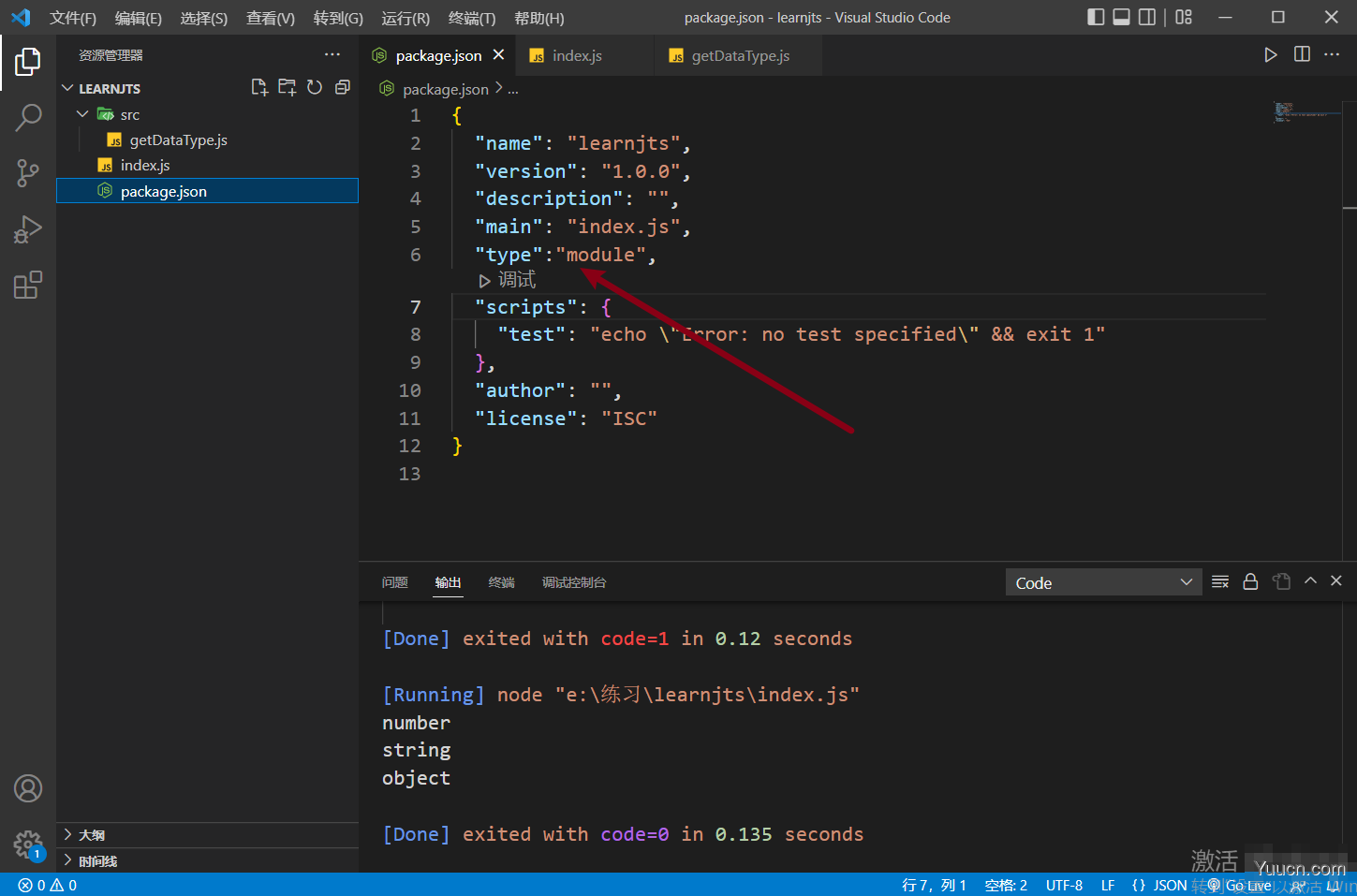Screen dimensions: 1357x896
Task: Change indentation via 空格: 2
Action: (x=1006, y=885)
